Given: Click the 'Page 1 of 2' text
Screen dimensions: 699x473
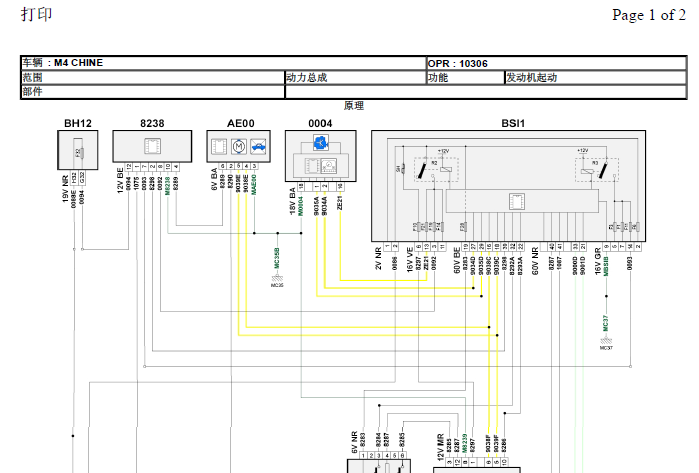Looking at the screenshot, I should pyautogui.click(x=649, y=15).
